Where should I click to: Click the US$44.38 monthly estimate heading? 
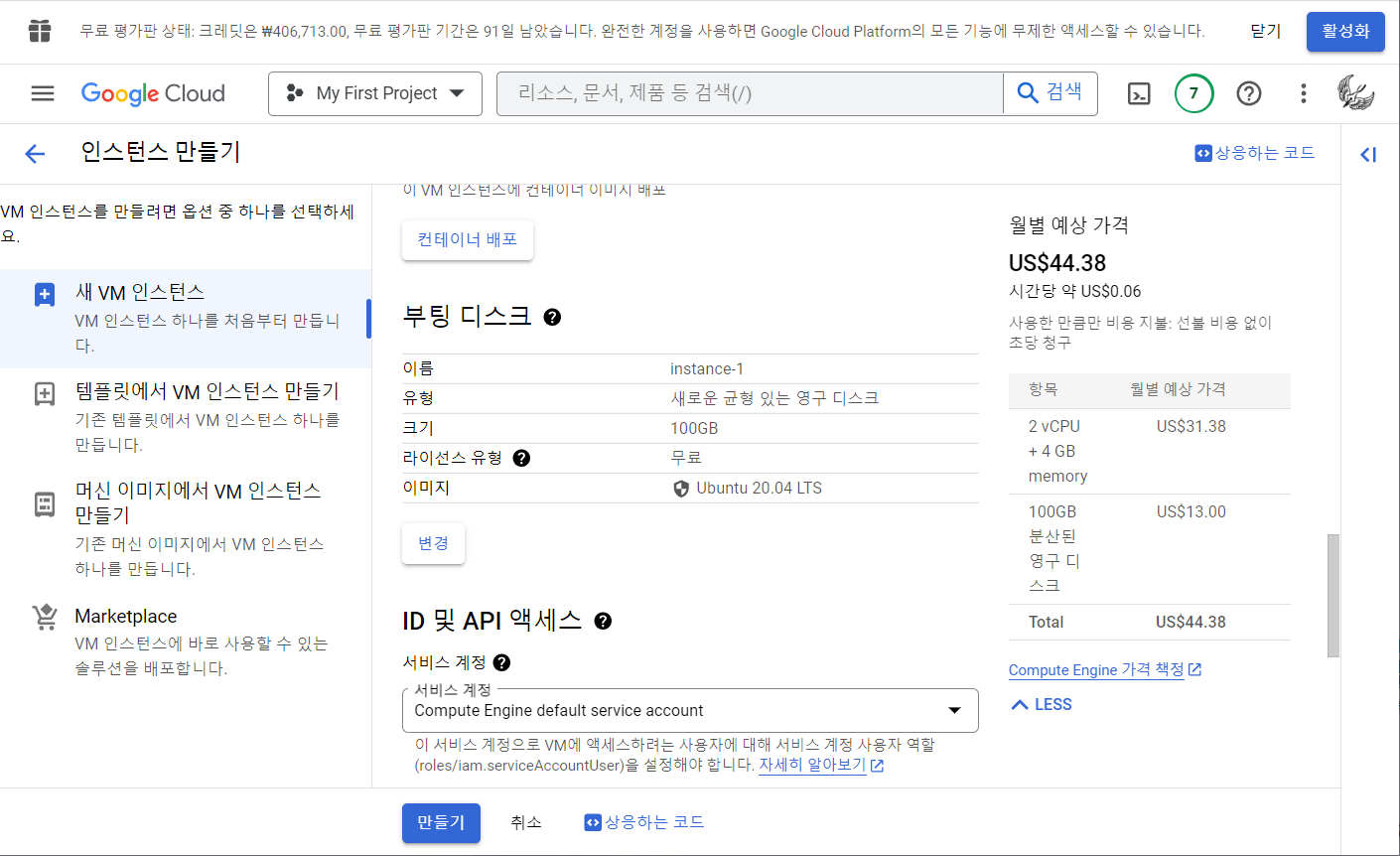point(1057,263)
